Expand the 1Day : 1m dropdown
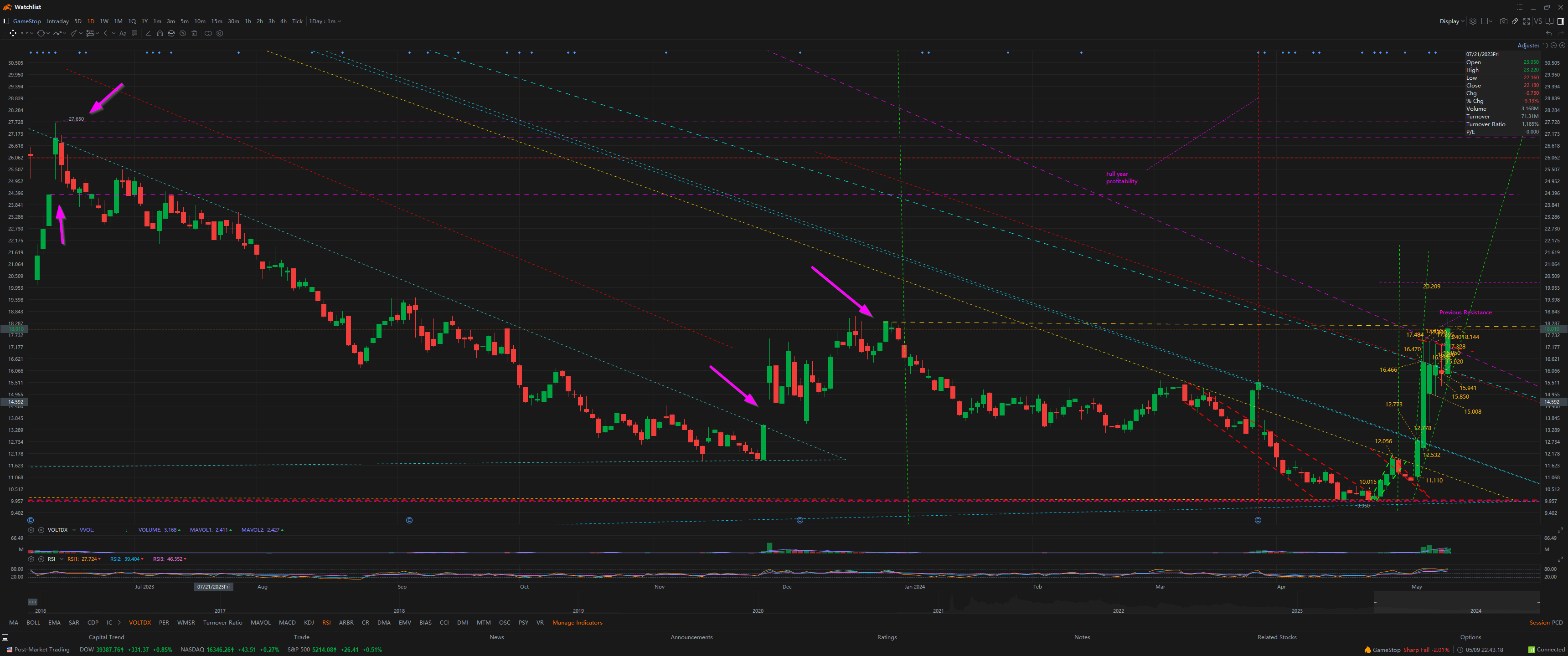 (x=325, y=21)
